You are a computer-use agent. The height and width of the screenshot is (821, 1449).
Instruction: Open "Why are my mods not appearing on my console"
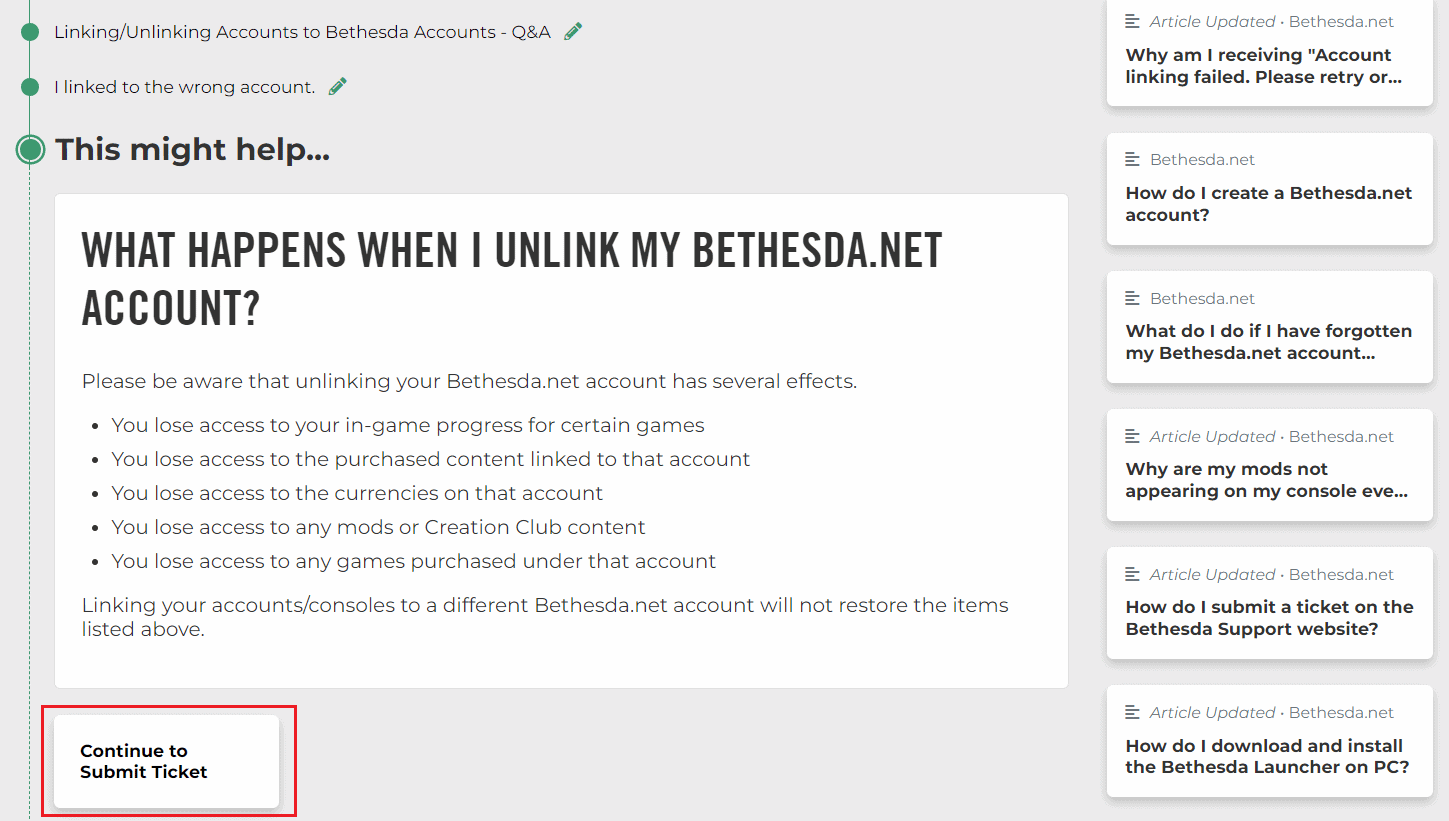(x=1268, y=466)
